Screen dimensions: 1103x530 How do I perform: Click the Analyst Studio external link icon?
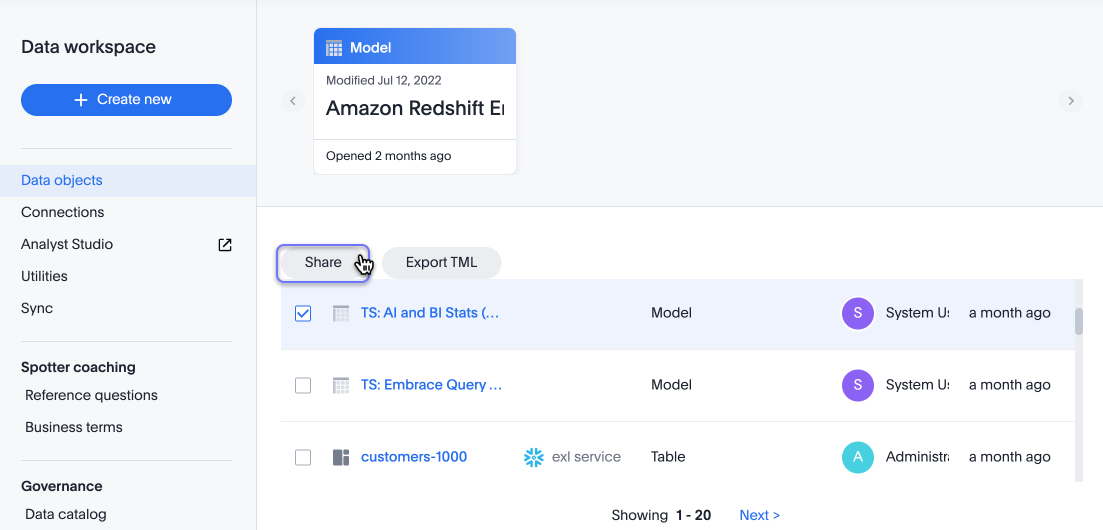click(225, 245)
